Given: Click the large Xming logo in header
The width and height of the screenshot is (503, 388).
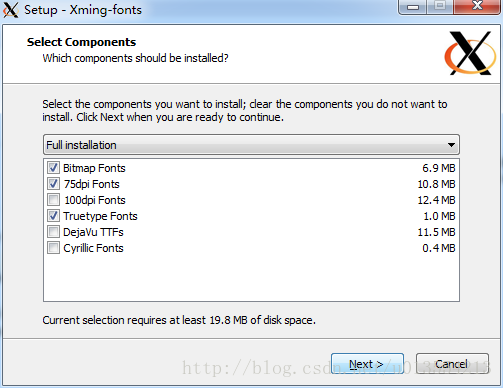Looking at the screenshot, I should coord(470,53).
